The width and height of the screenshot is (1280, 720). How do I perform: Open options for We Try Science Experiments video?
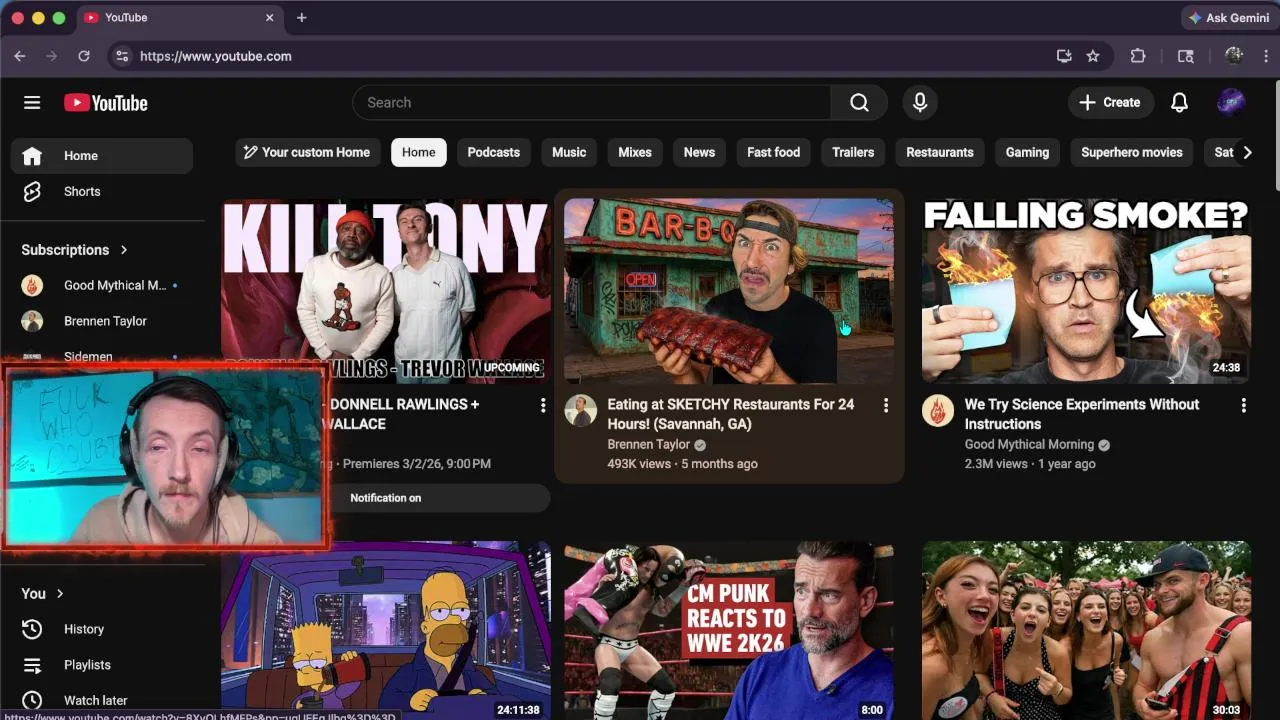pos(1243,405)
